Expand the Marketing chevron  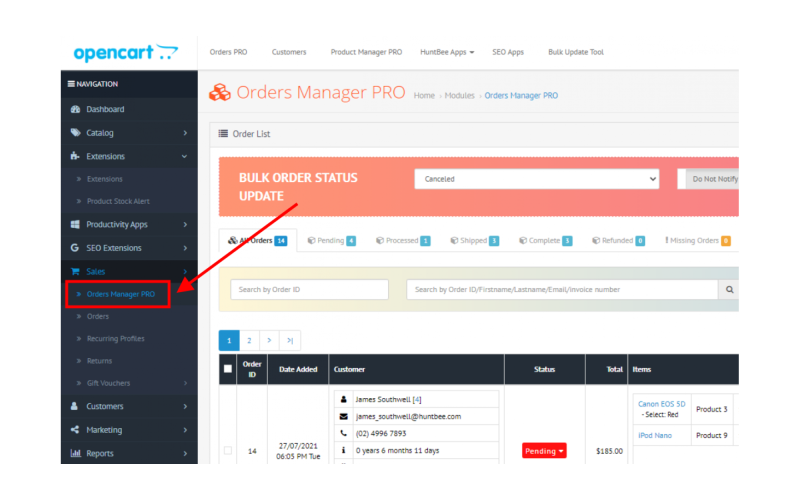pyautogui.click(x=185, y=430)
